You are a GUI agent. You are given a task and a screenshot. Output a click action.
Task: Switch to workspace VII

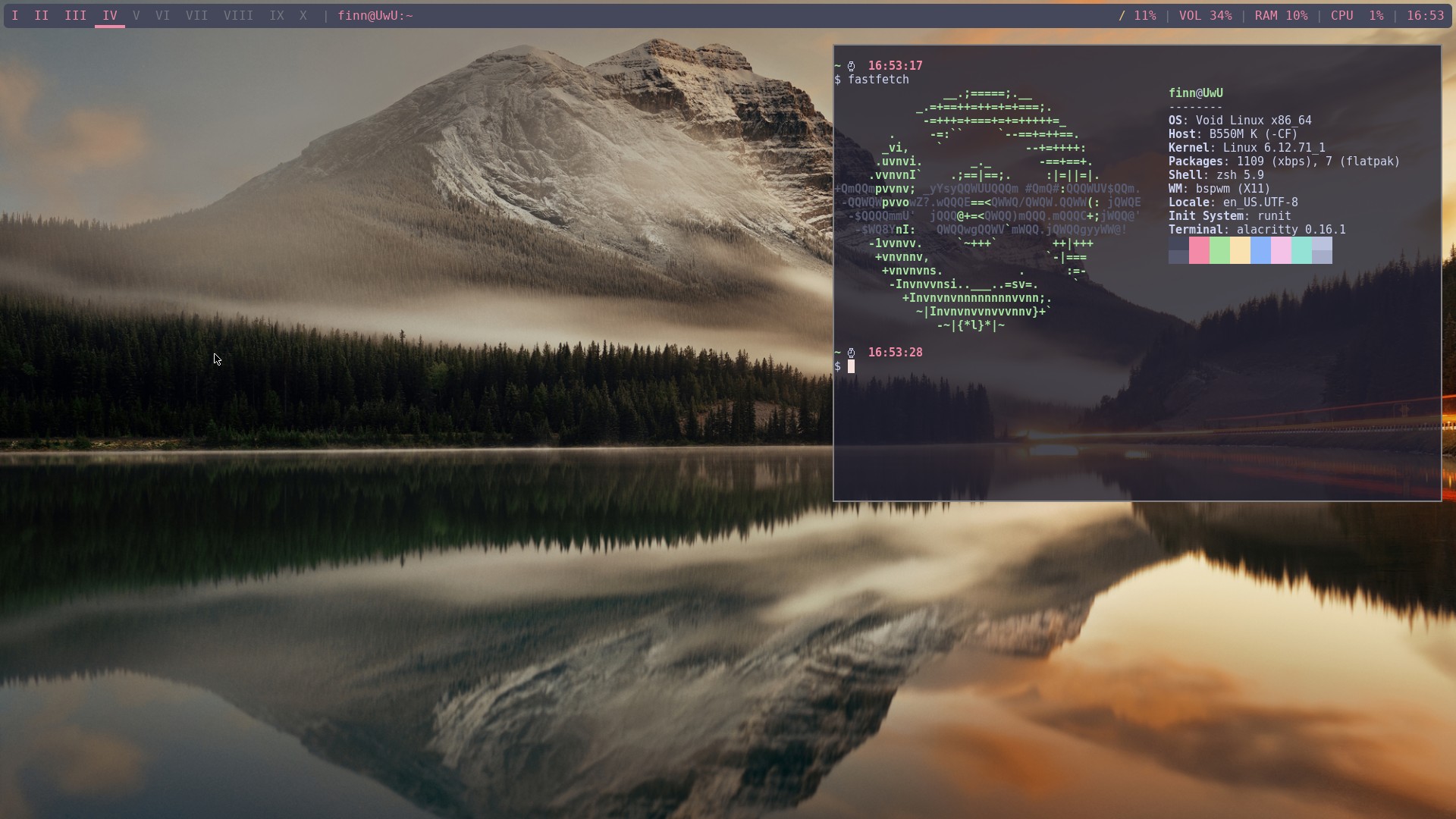(x=196, y=15)
